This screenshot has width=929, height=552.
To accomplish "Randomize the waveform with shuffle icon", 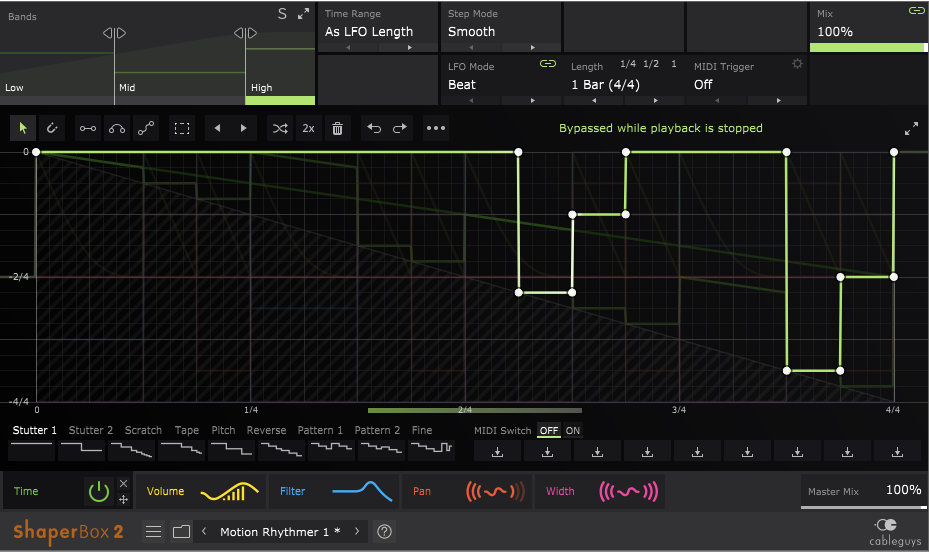I will pyautogui.click(x=280, y=128).
